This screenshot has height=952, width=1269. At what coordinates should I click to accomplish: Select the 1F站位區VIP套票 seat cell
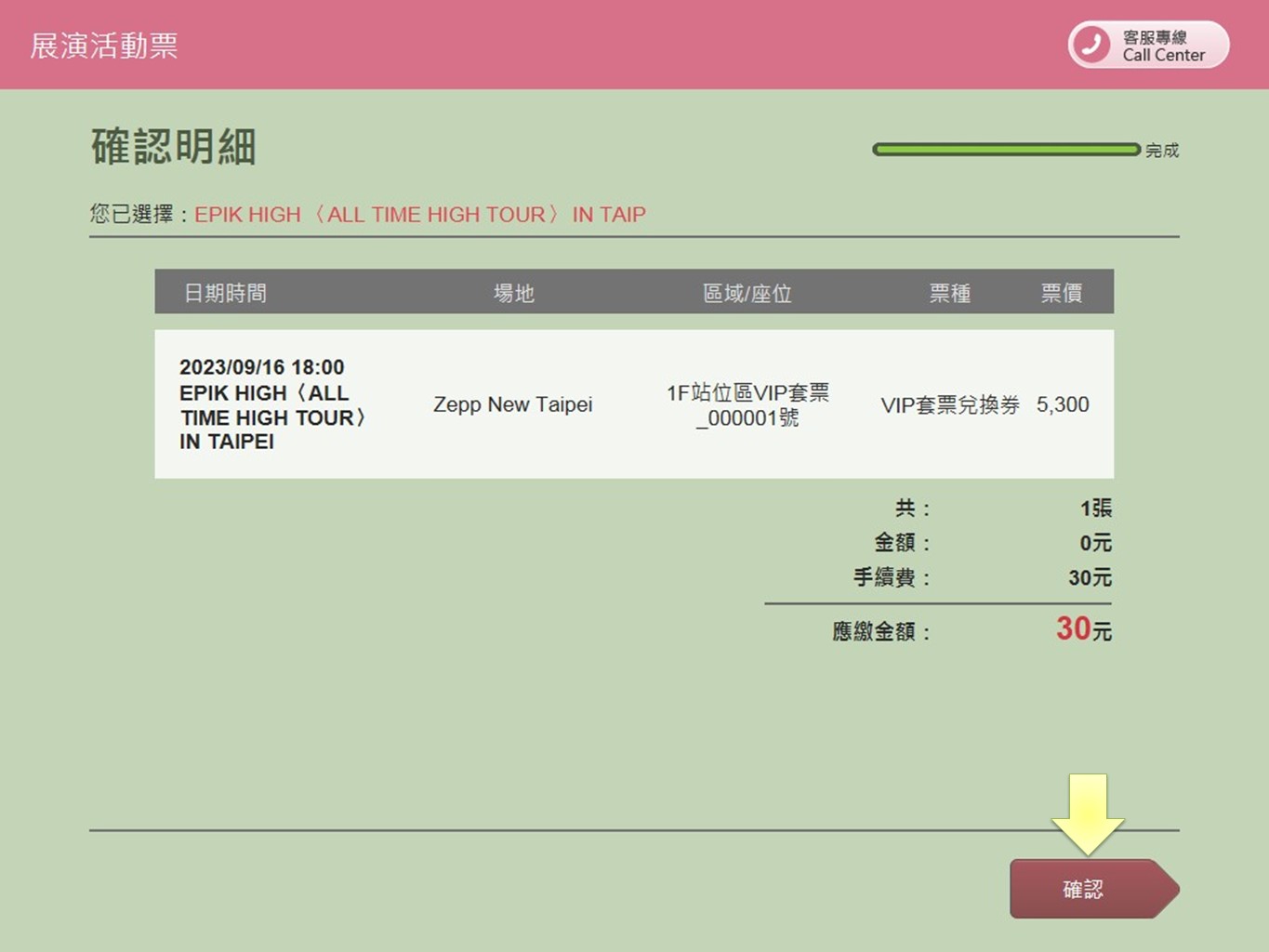coord(747,404)
